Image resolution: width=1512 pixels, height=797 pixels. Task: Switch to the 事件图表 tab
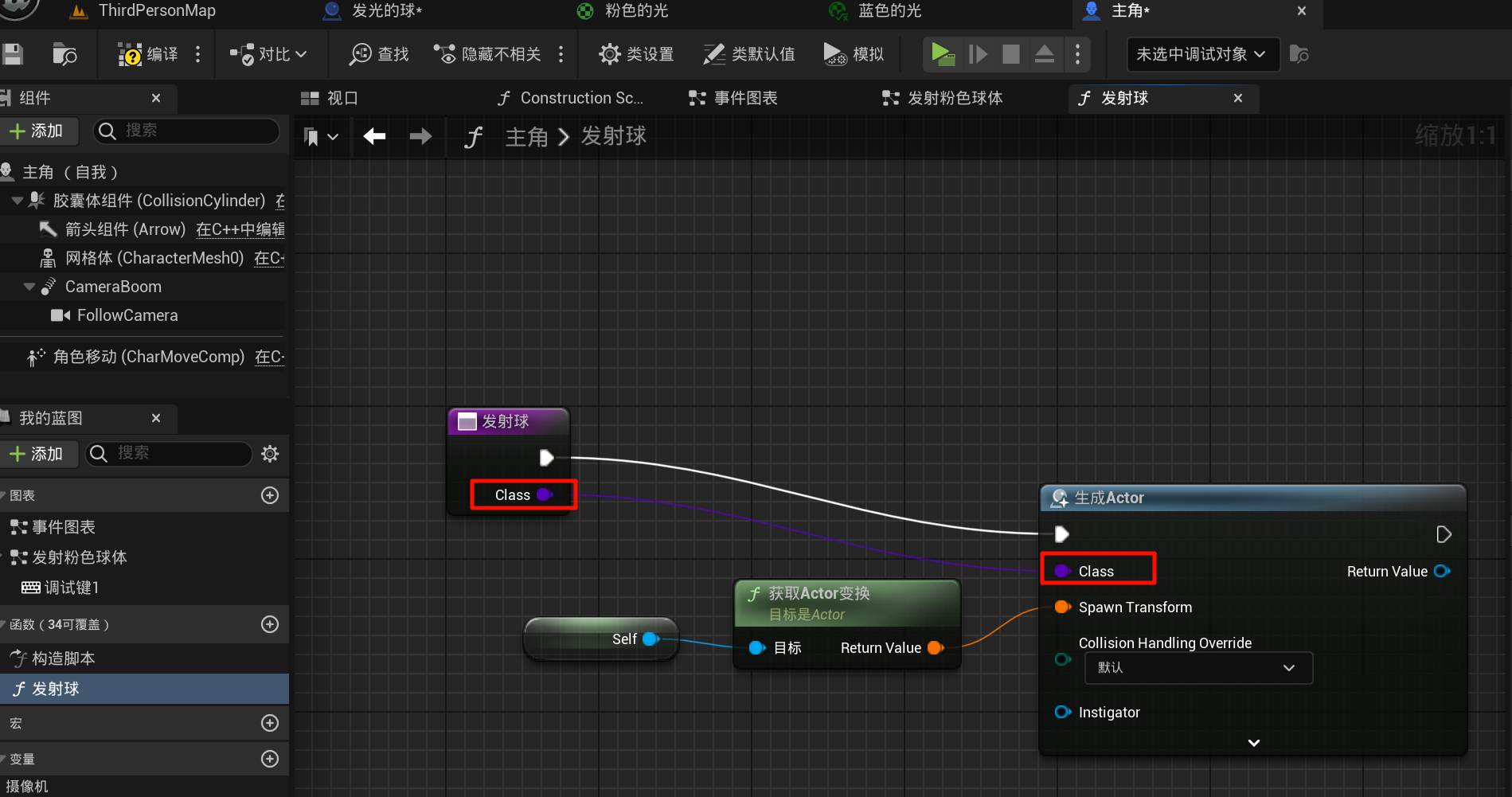tap(733, 98)
